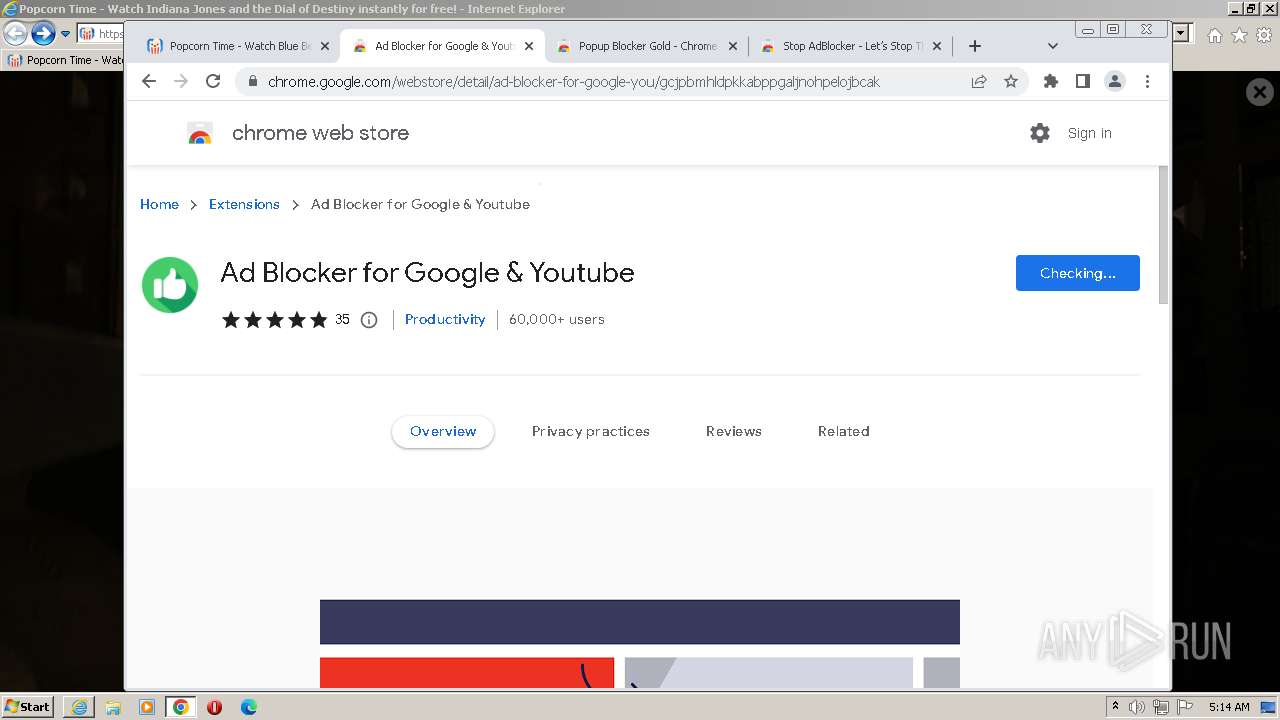Open Internet Explorer's favorites star
The height and width of the screenshot is (720, 1280).
pos(1239,35)
